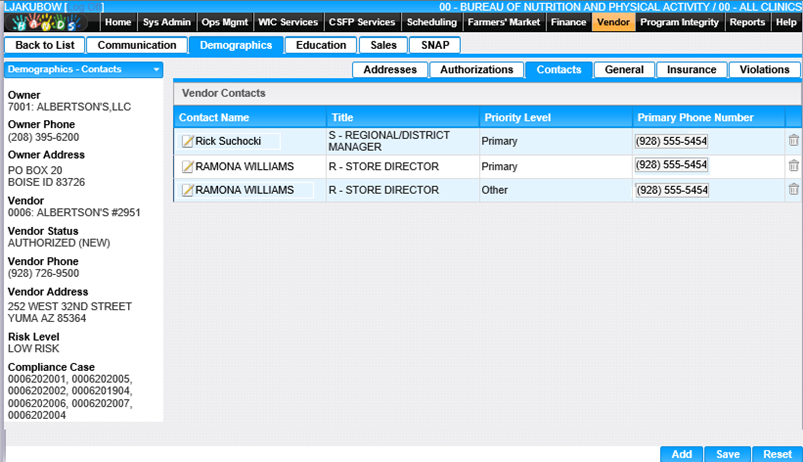Switch to the Sales tab
The image size is (803, 462).
click(384, 45)
